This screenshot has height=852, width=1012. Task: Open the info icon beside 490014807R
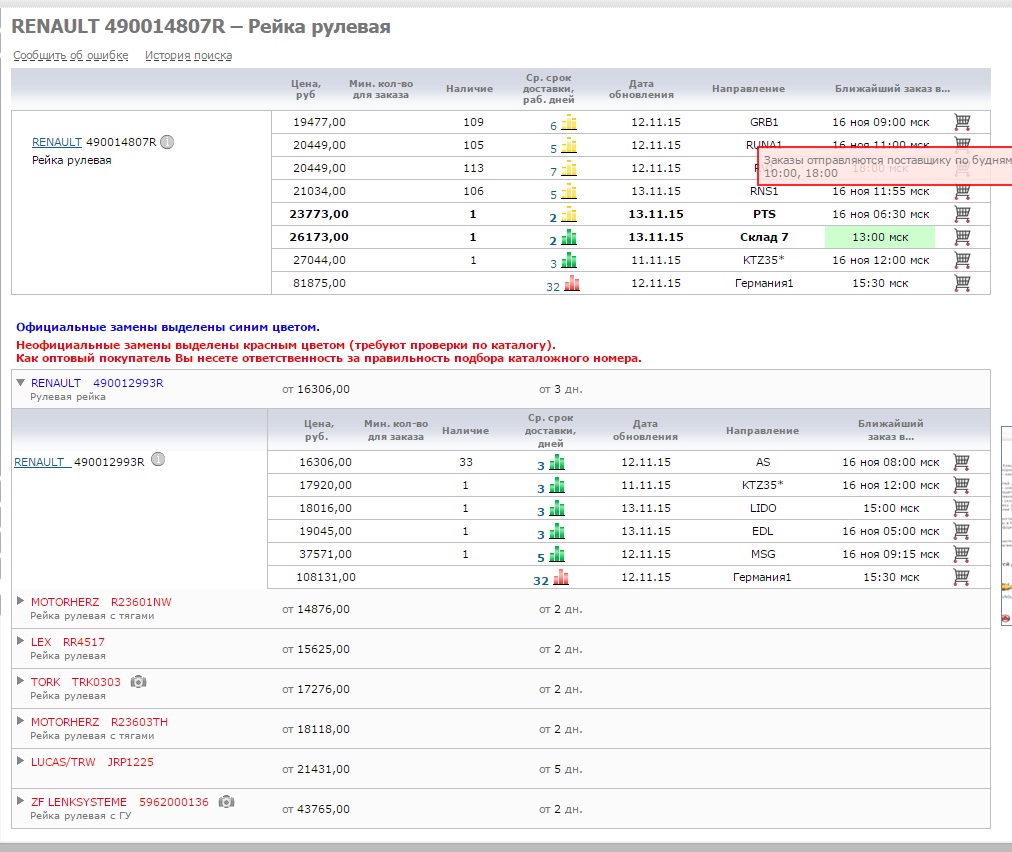tap(167, 142)
